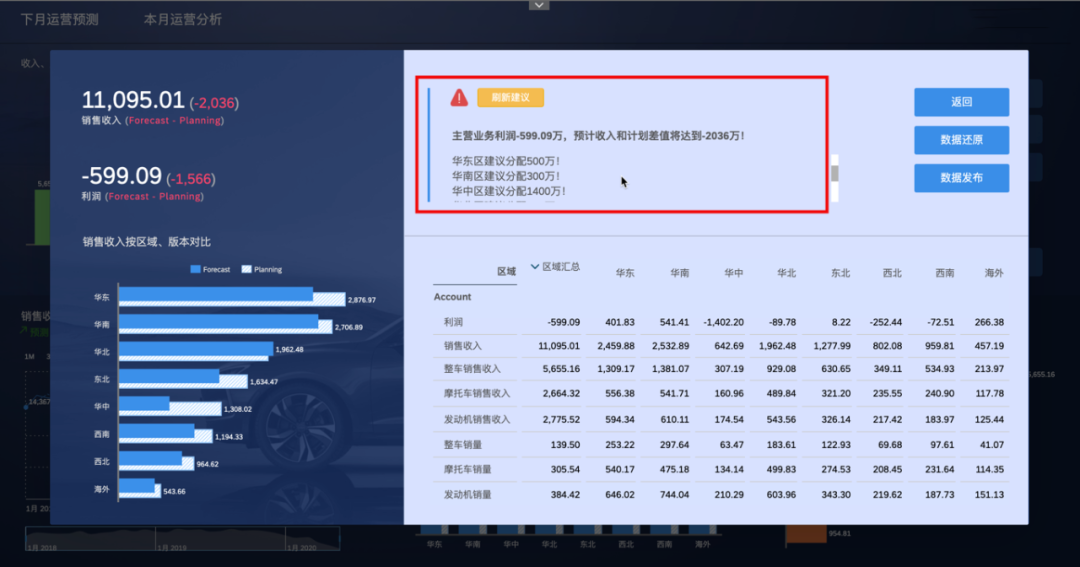Viewport: 1080px width, 567px height.
Task: Click the 139.50 table cell
Action: click(x=565, y=445)
